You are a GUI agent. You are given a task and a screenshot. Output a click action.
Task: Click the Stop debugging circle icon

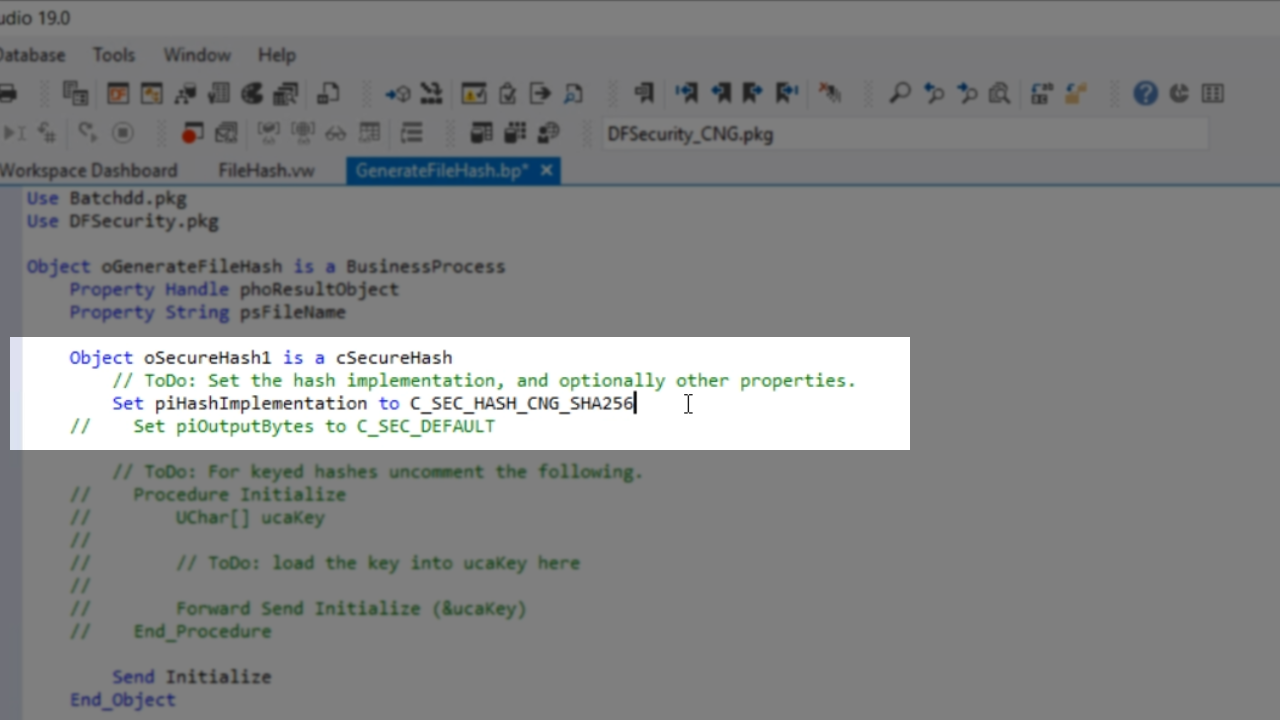pos(122,133)
